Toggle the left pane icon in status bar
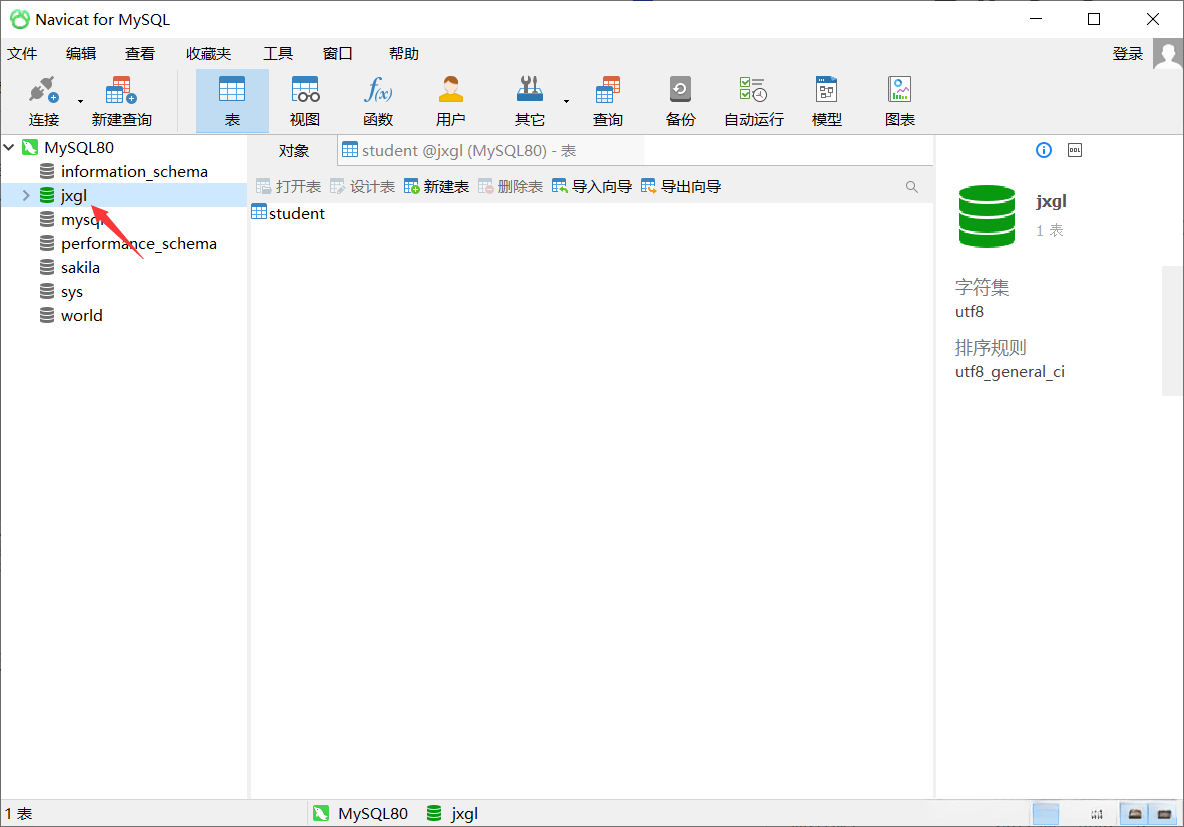This screenshot has height=827, width=1184. (x=1134, y=813)
